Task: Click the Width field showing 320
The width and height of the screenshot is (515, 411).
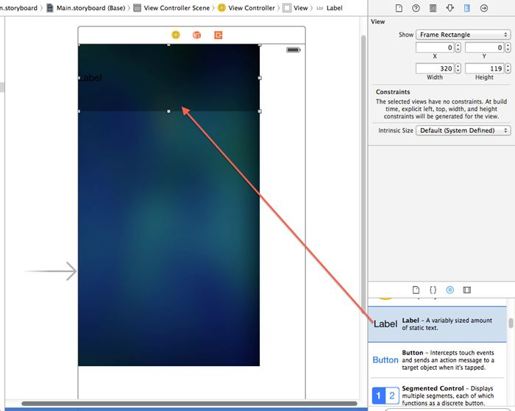Action: (435, 69)
